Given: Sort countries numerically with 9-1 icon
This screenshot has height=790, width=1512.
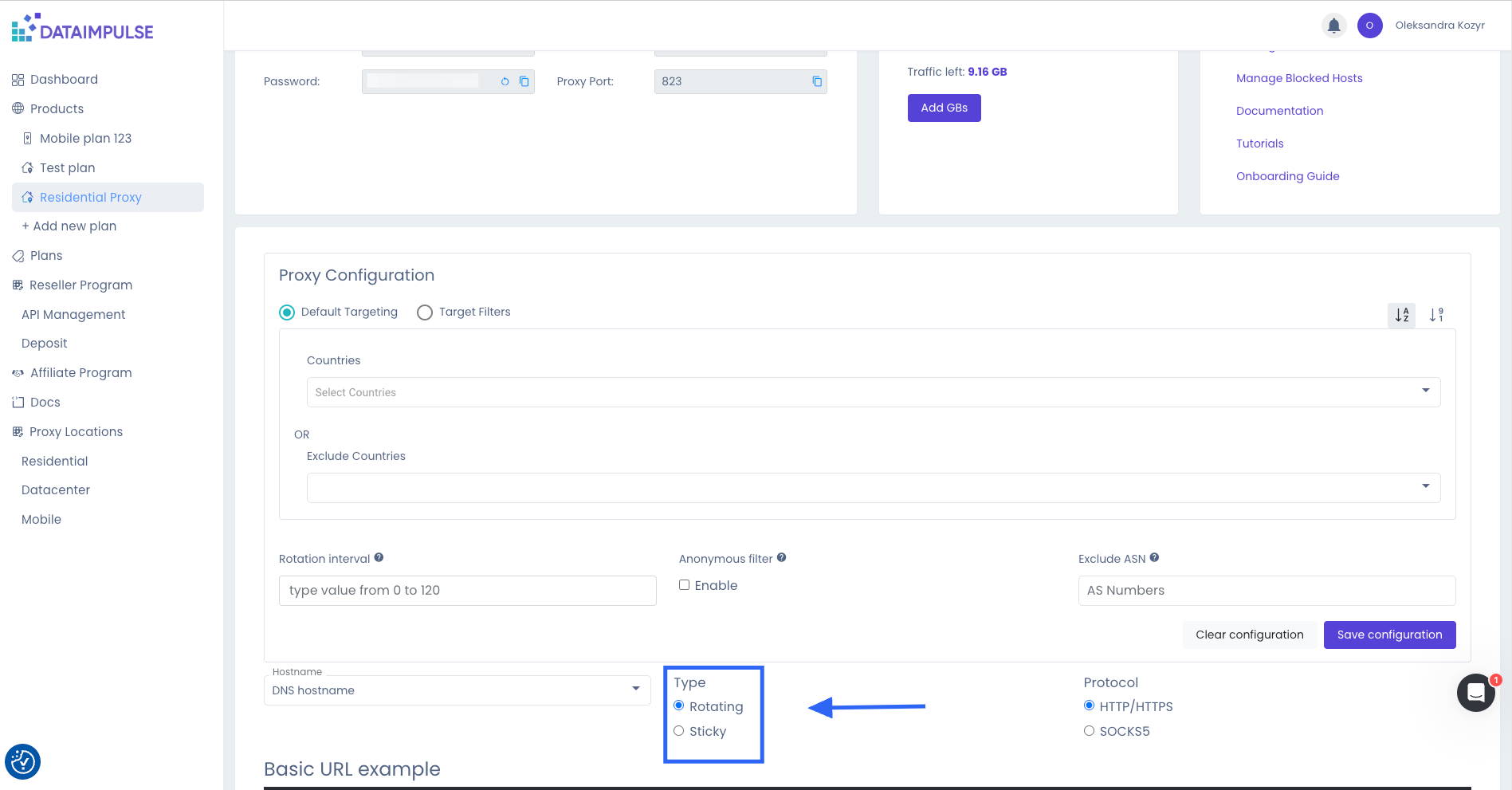Looking at the screenshot, I should 1436,315.
